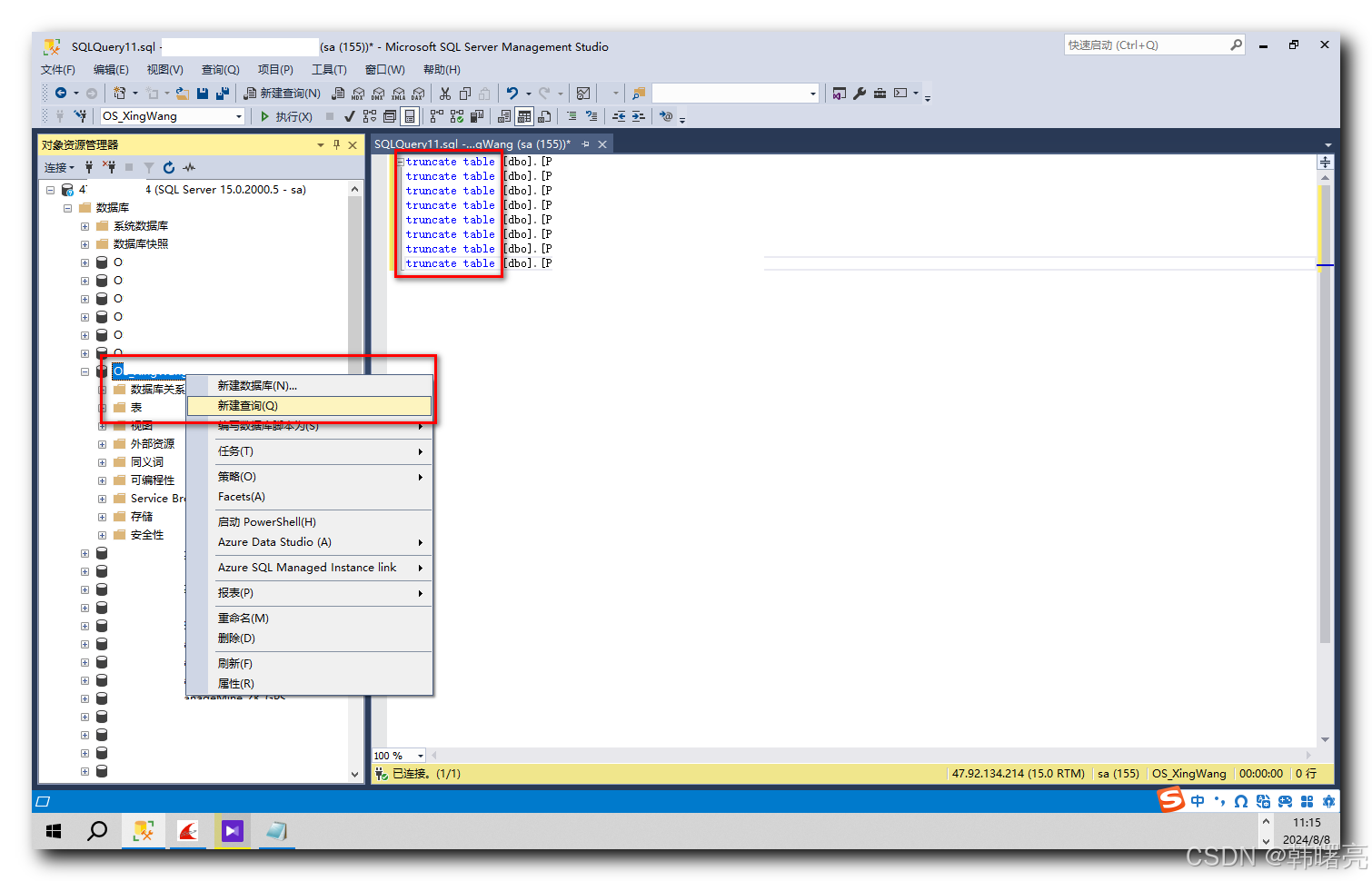Expand the 可编程性 folder
Viewport: 1372px width, 881px height.
tap(103, 480)
